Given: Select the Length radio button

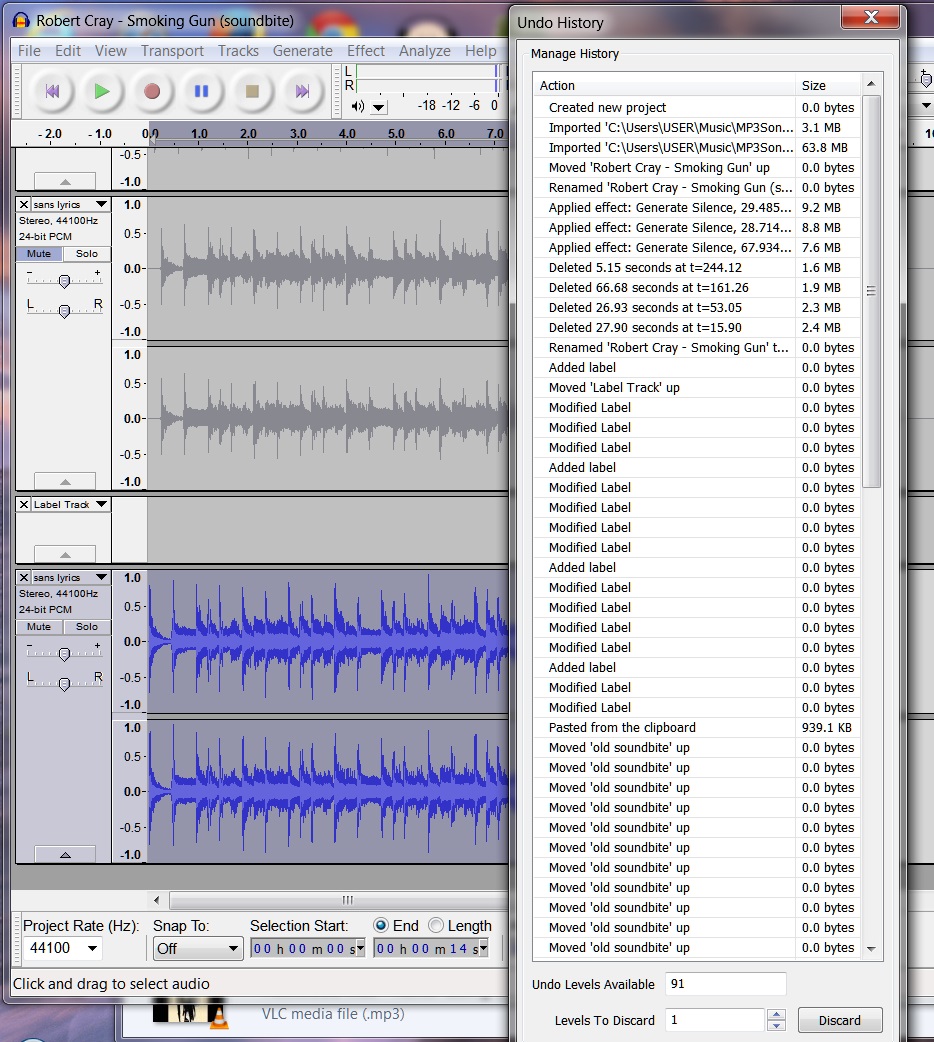Looking at the screenshot, I should coord(436,925).
